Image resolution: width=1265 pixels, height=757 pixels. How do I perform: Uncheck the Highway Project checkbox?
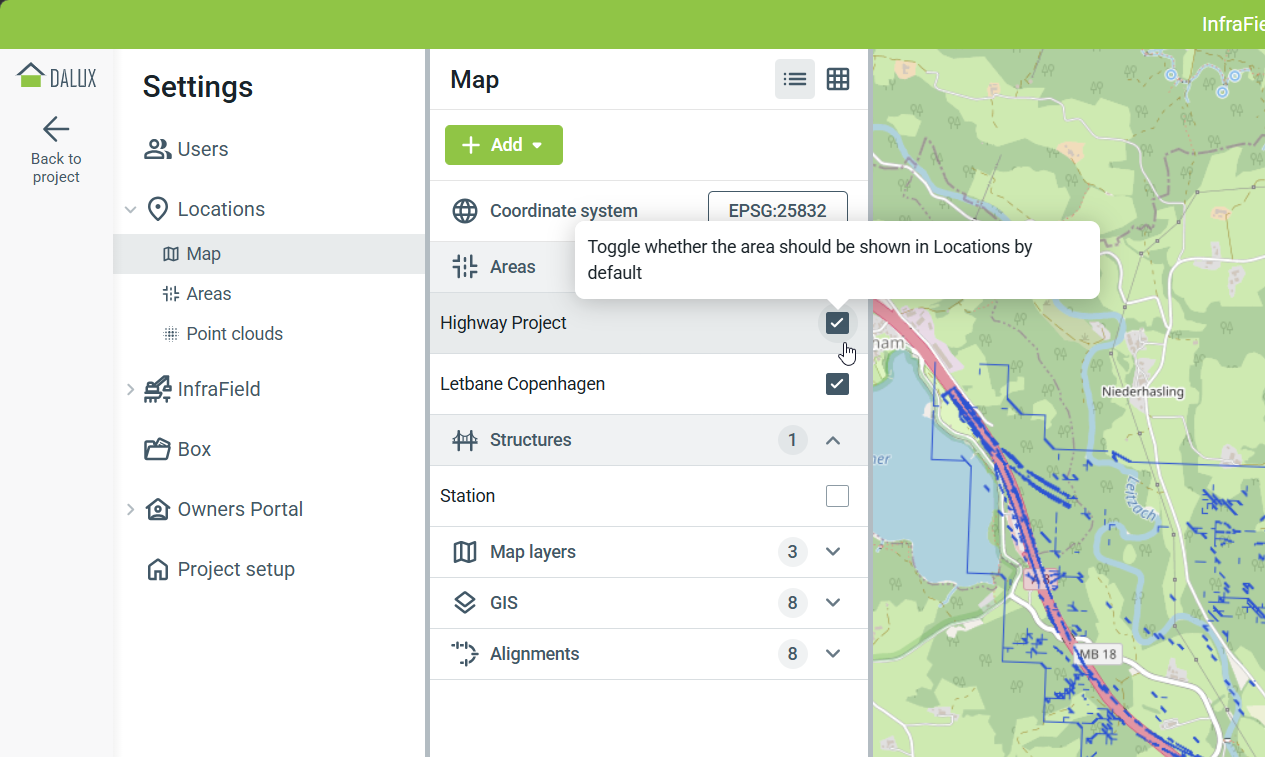837,323
